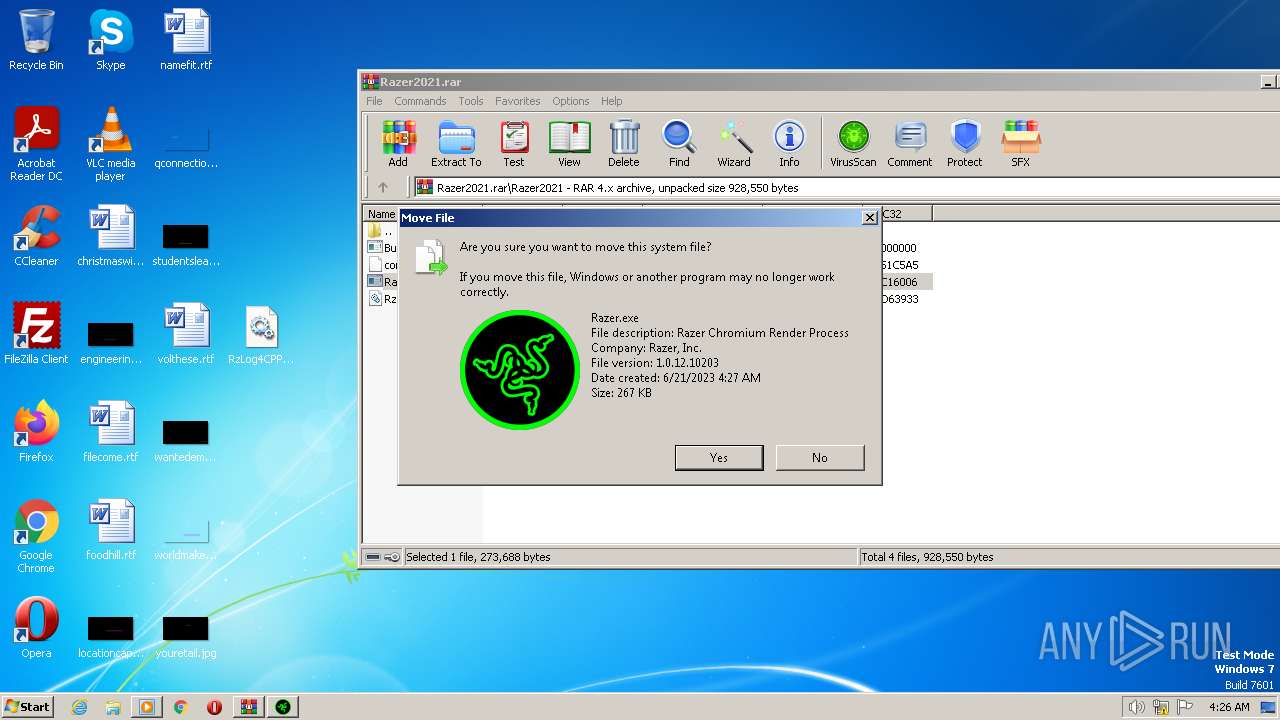Click Windows Explorer folder taskbar icon
1280x720 pixels.
tap(113, 707)
